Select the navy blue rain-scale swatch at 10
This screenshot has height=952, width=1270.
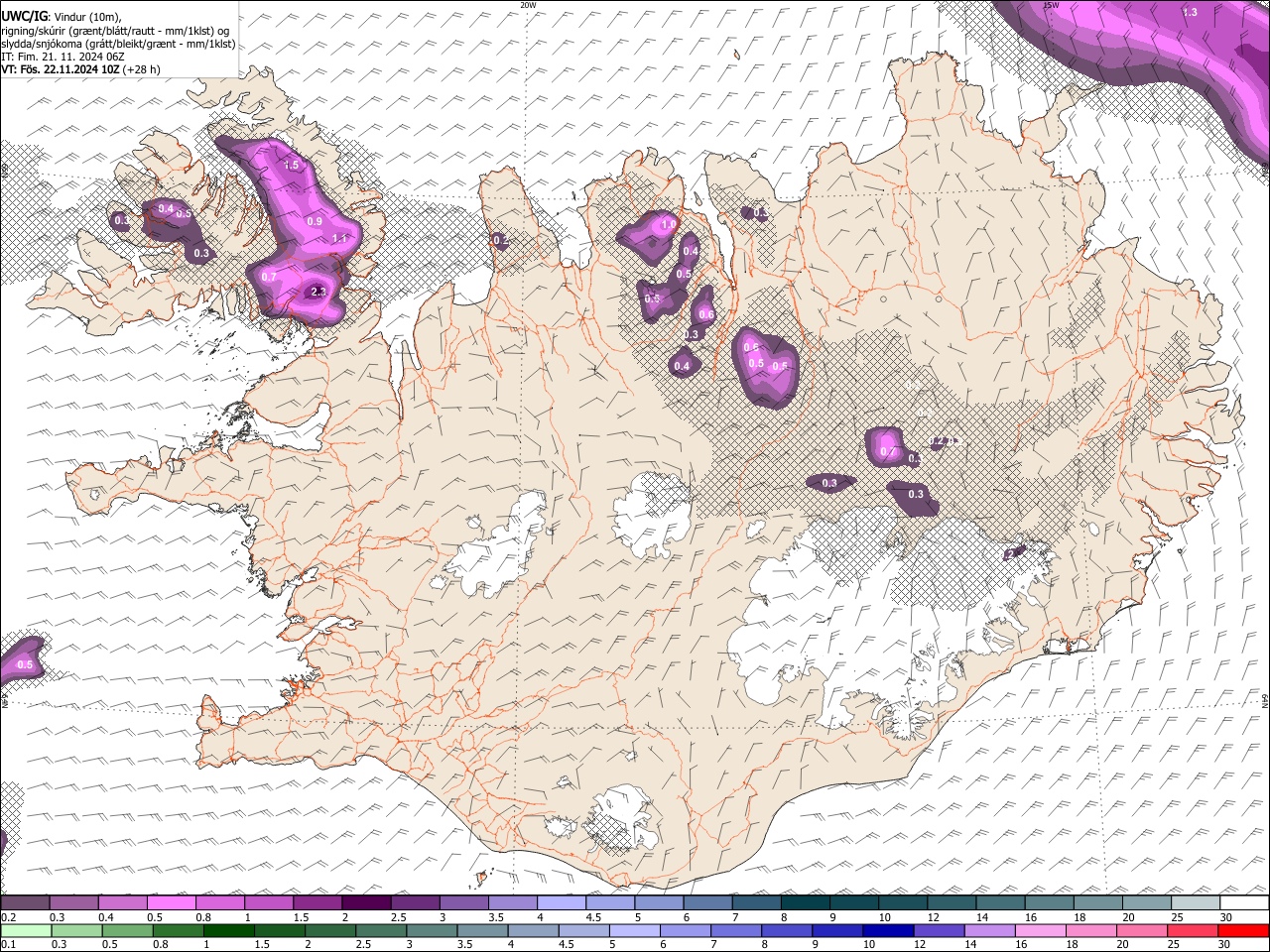(887, 930)
